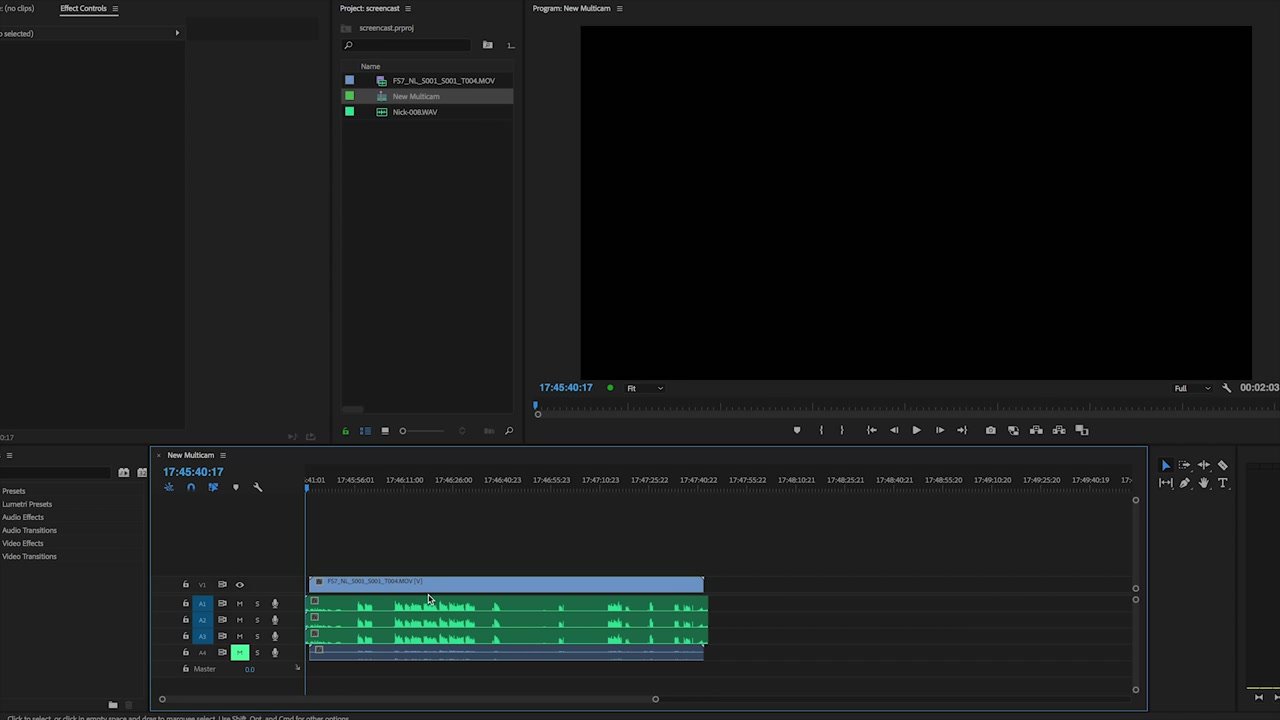Select the Pen tool

coord(1185,483)
